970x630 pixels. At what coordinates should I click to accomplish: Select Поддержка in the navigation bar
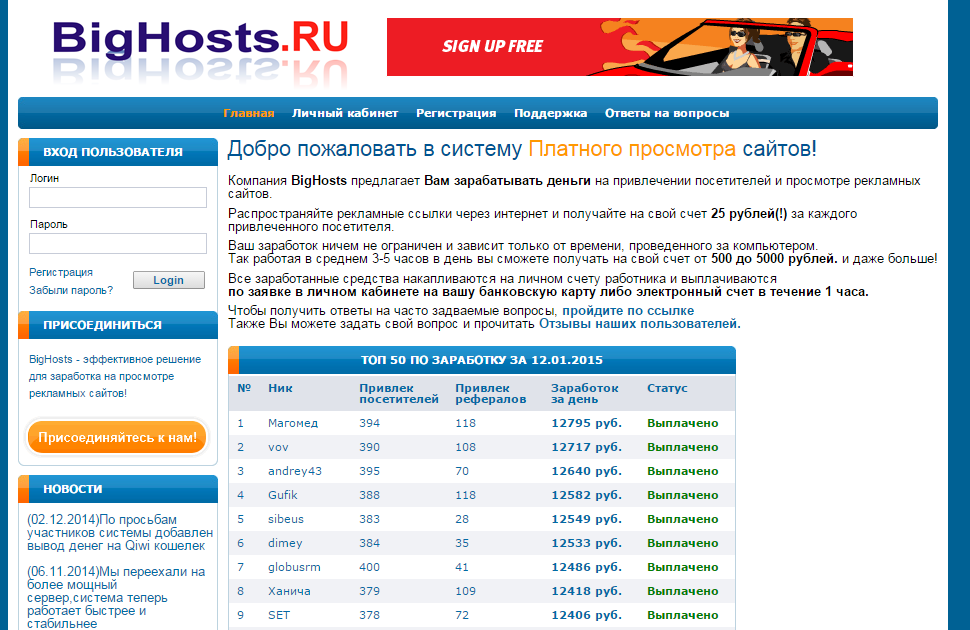point(550,113)
